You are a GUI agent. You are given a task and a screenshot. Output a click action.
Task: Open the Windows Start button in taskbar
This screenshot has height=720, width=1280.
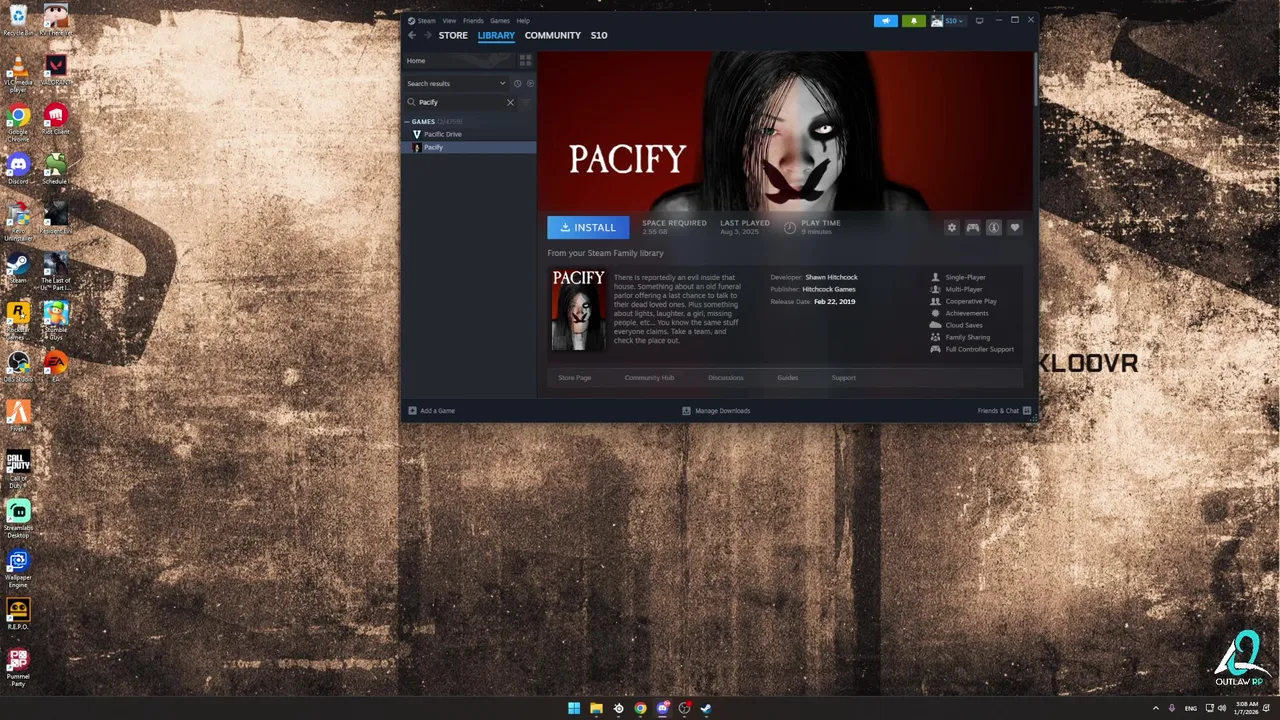pyautogui.click(x=574, y=708)
